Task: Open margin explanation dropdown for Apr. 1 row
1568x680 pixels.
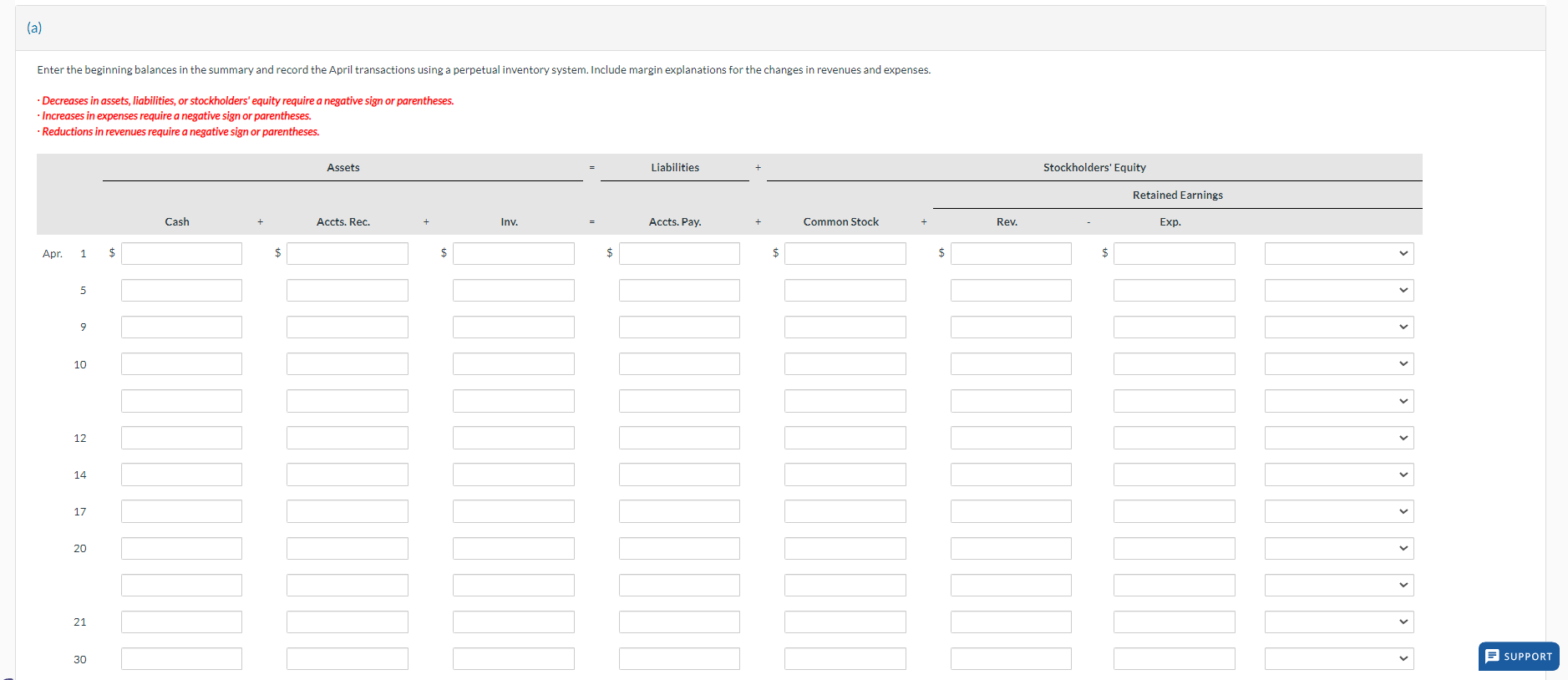Action: [x=1339, y=253]
